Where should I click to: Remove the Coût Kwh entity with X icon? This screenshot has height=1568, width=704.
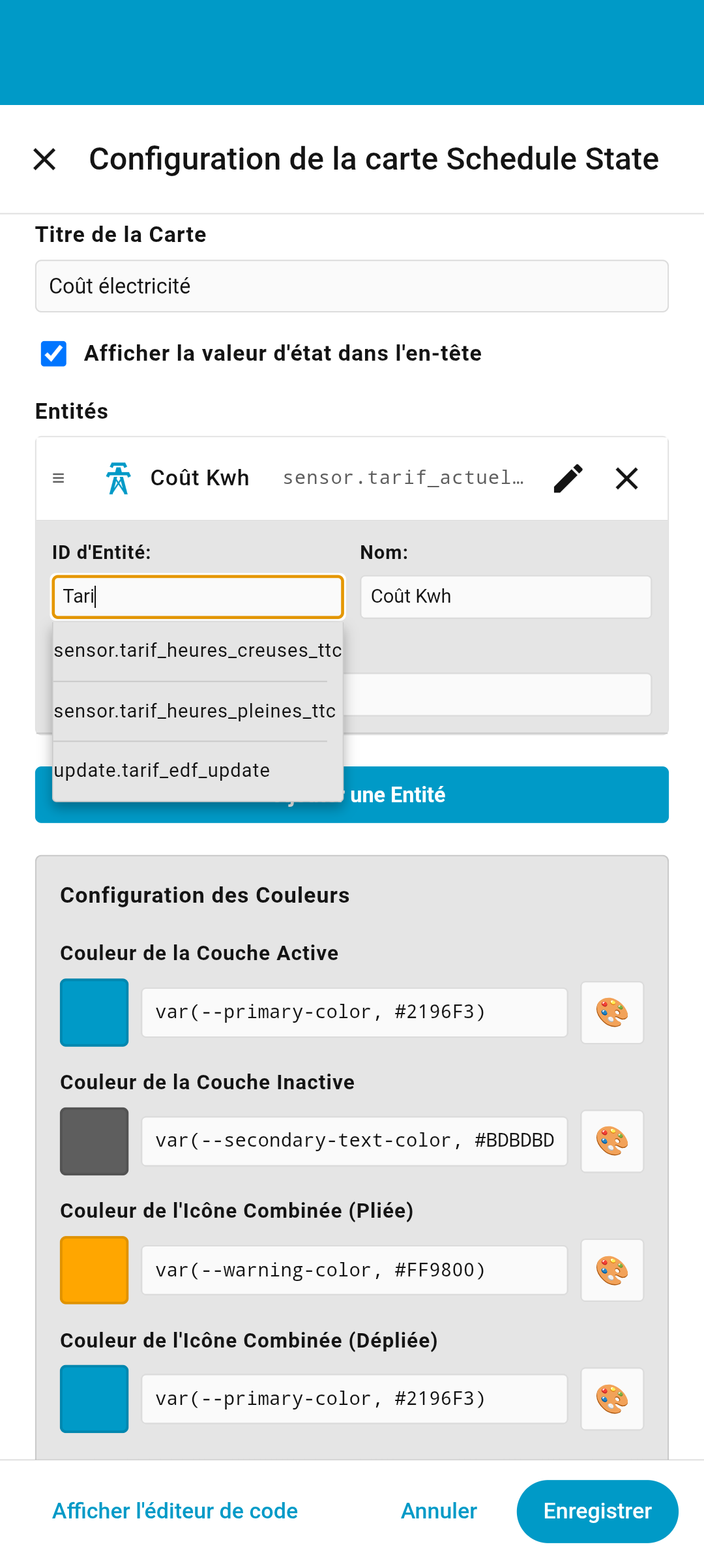(626, 478)
